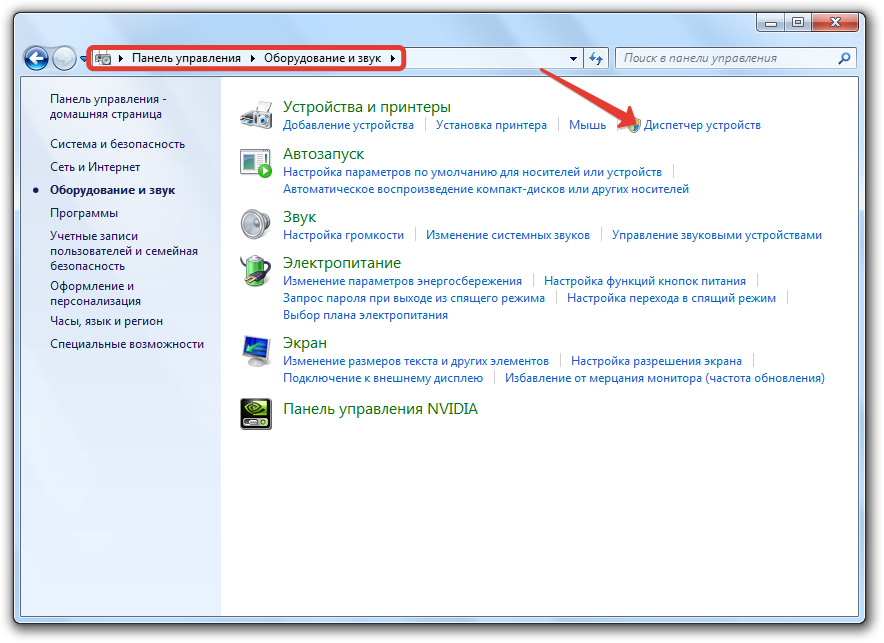
Task: Click the Devices and Printers icon
Action: [x=256, y=115]
